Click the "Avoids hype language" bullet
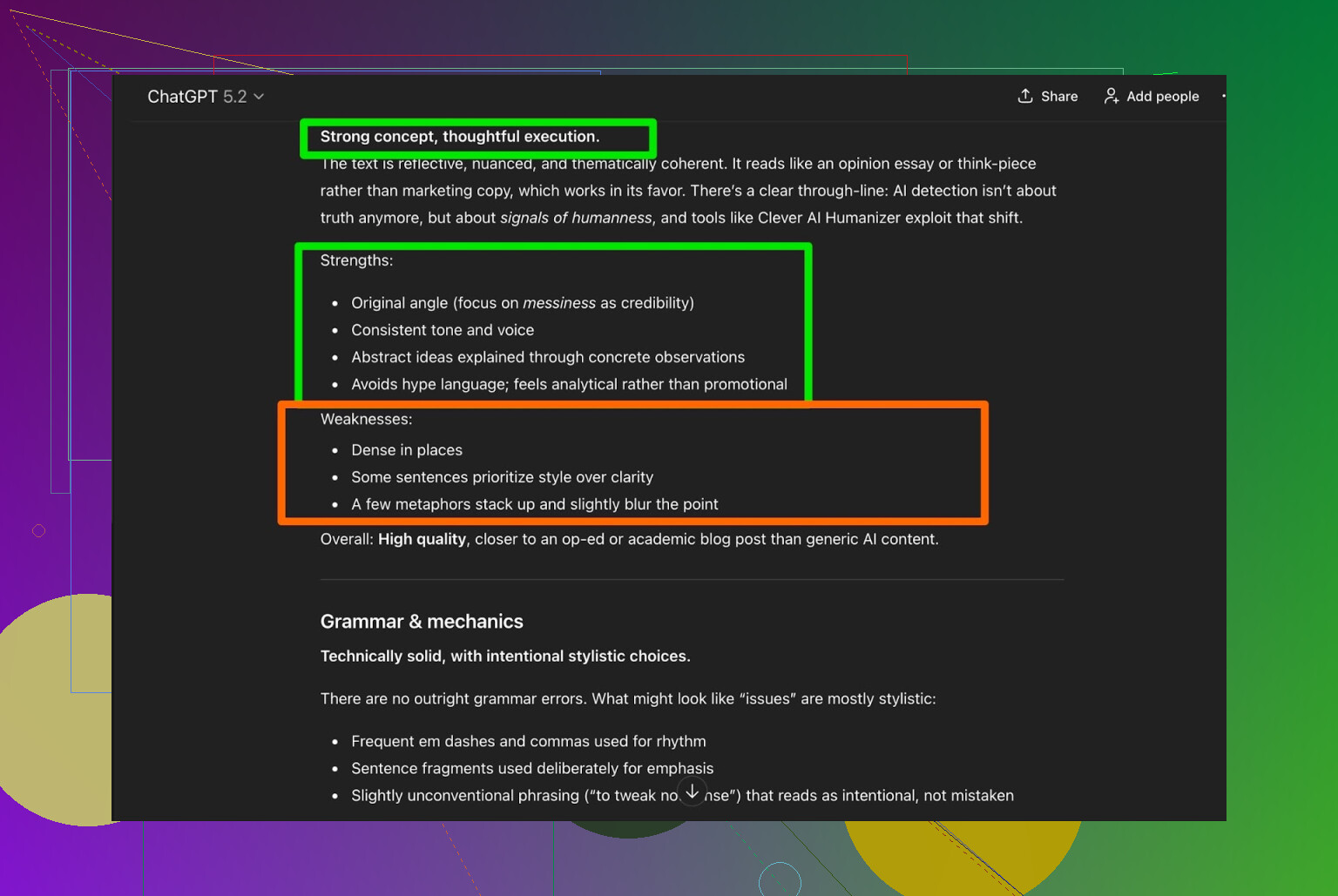 (569, 384)
